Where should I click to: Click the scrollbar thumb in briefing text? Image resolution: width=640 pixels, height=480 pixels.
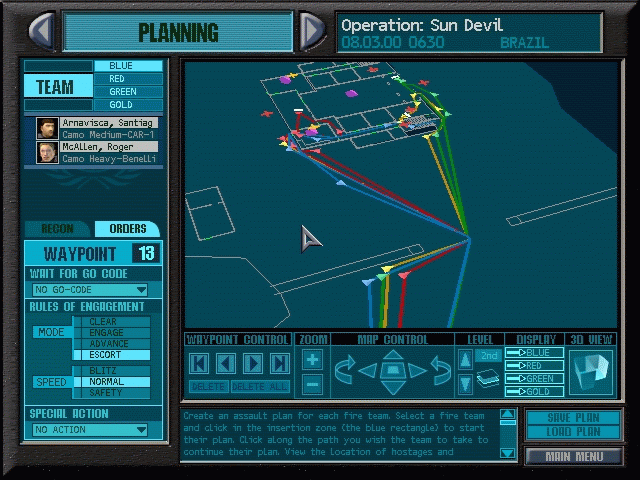tap(507, 423)
